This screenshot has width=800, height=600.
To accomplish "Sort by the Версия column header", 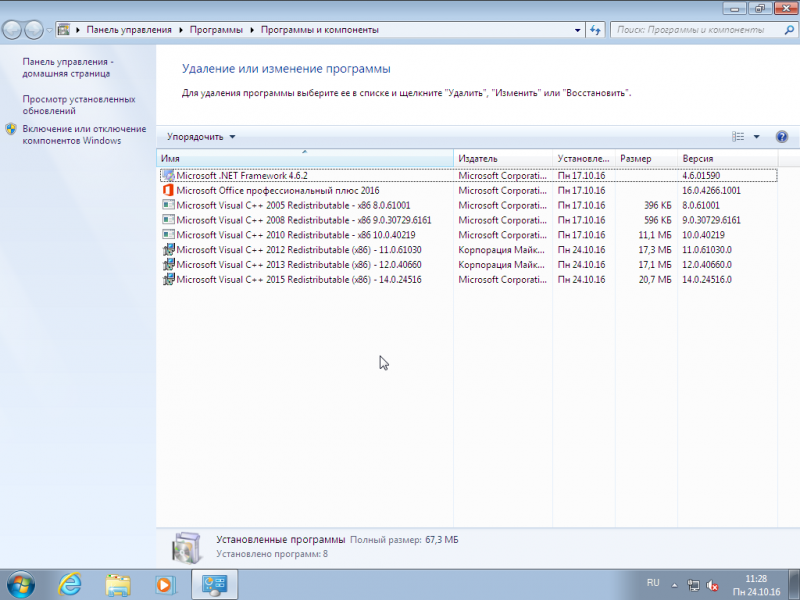I will click(728, 159).
